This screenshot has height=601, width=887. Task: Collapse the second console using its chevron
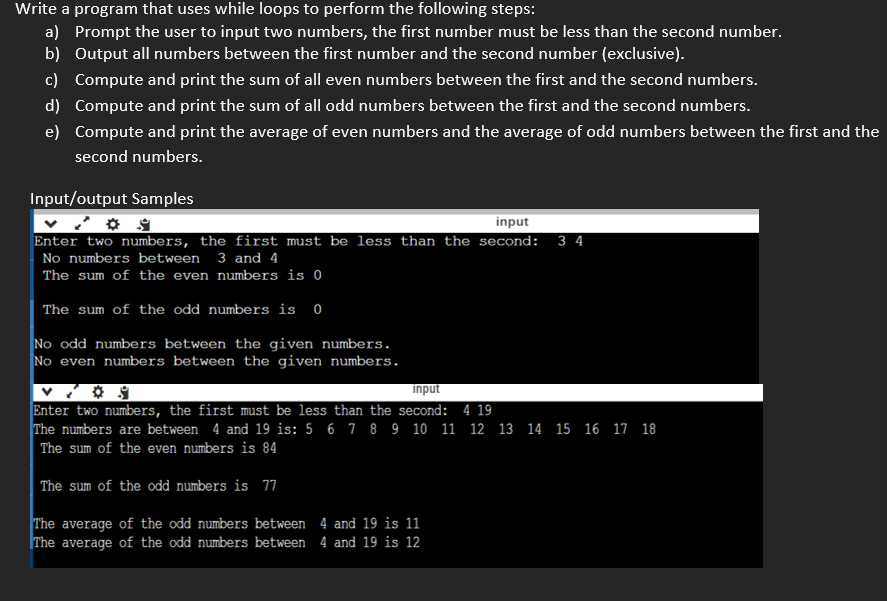[48, 391]
